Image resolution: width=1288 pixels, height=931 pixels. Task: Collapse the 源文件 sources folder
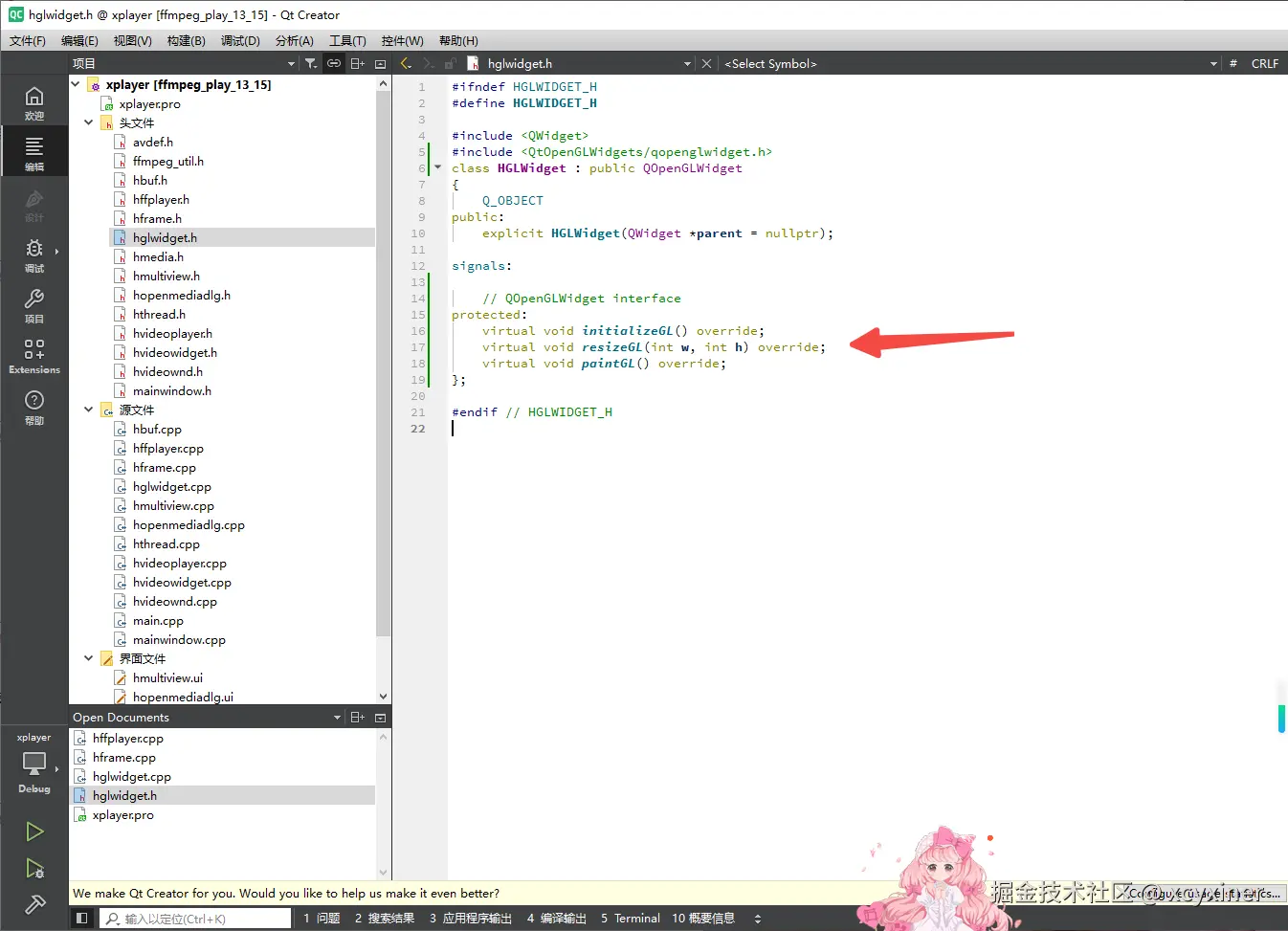coord(89,410)
